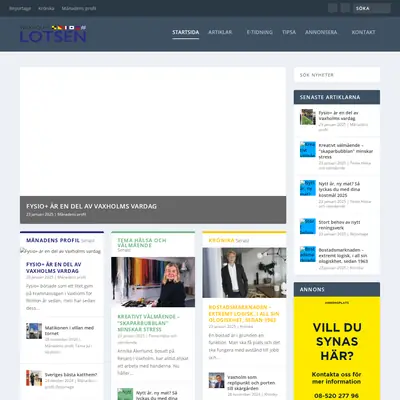This screenshot has width=400, height=400.
Task: Open sidebar link Nytt år, ny mat
Action: point(339,189)
